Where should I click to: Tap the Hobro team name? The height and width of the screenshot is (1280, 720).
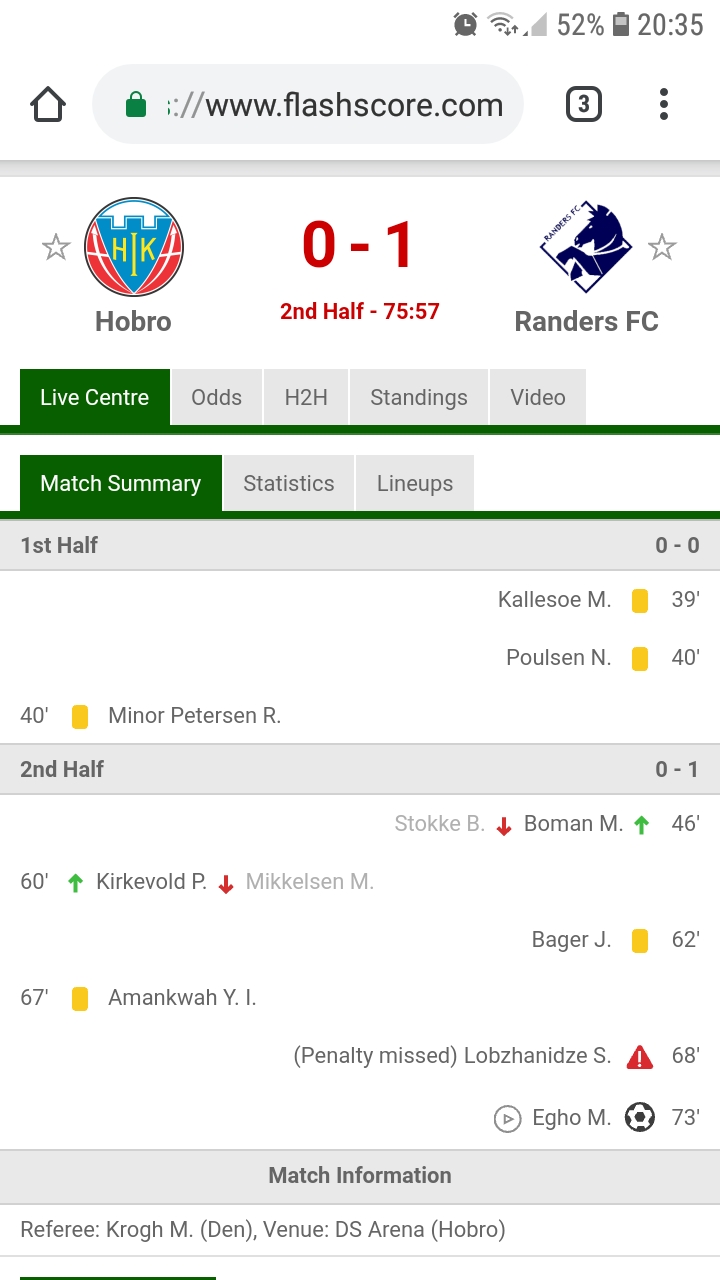click(x=133, y=321)
